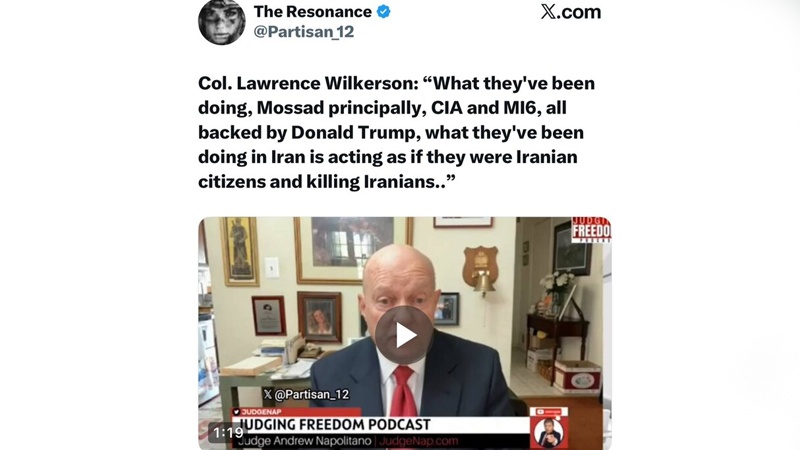800x450 pixels.
Task: Click the blue verified badge
Action: click(384, 12)
